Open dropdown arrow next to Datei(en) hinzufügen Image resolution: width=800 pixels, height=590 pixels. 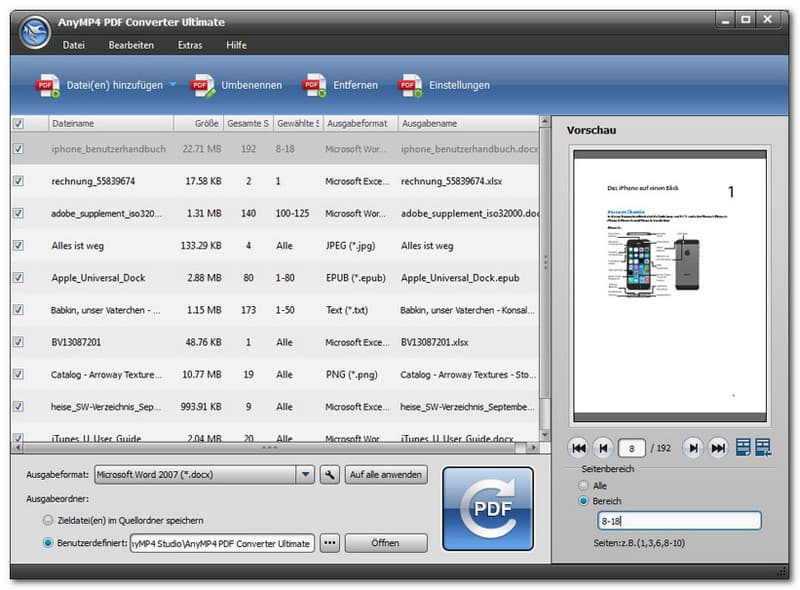point(172,84)
